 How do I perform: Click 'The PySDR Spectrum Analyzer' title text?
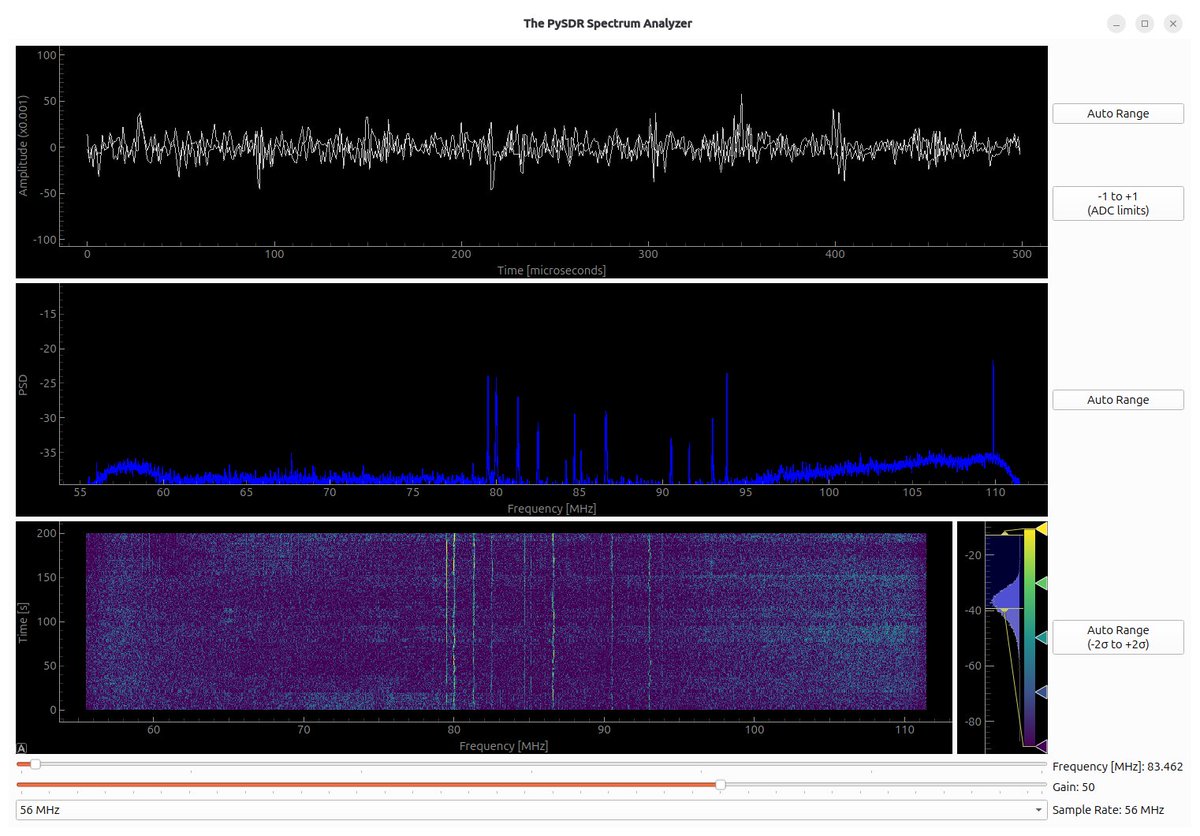pyautogui.click(x=608, y=23)
